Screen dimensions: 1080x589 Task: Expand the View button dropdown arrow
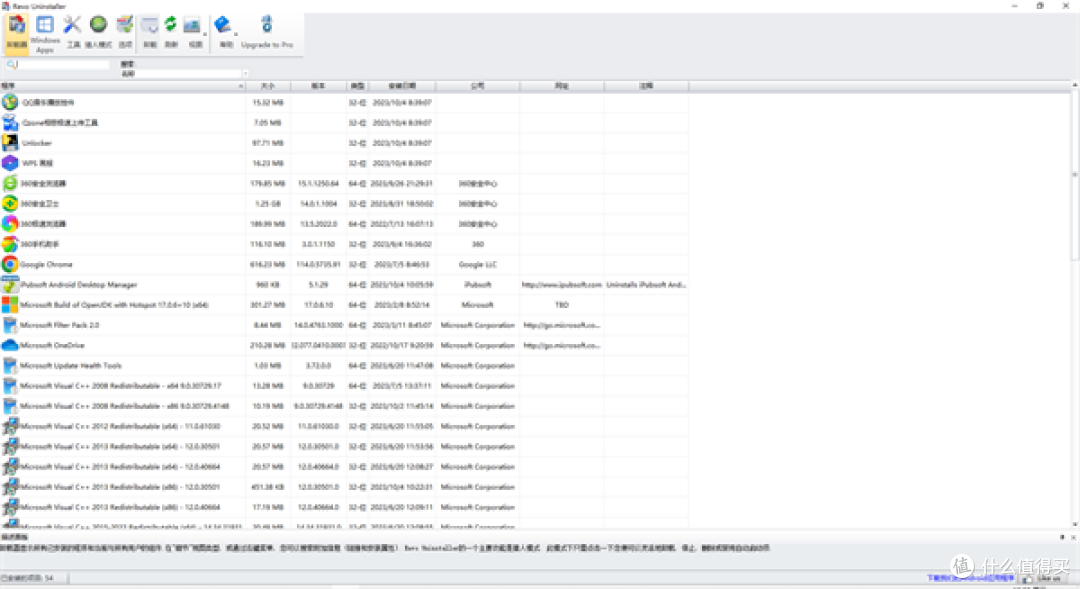205,33
